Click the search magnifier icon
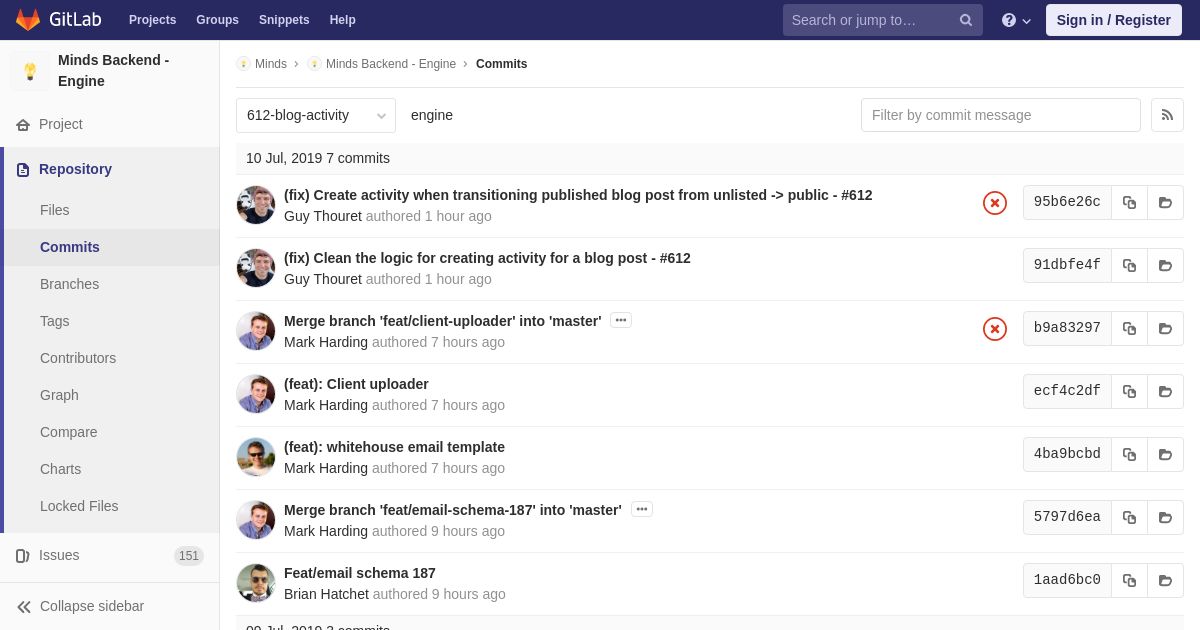 (x=965, y=20)
